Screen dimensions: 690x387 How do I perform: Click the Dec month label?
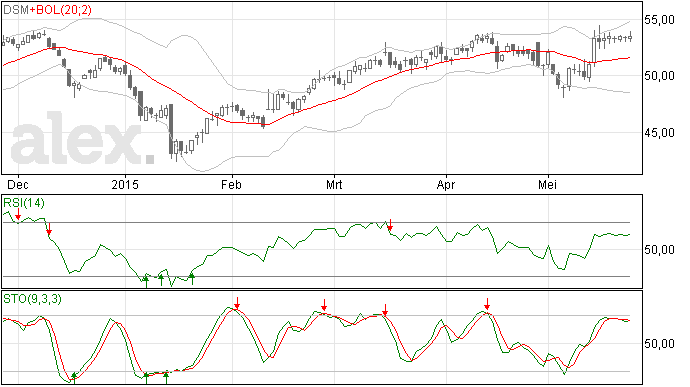pos(18,184)
